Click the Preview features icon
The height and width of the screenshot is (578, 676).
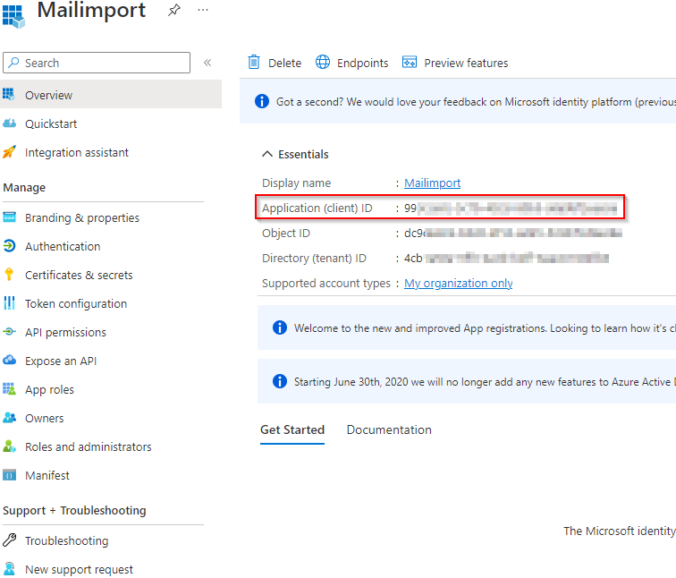coord(409,62)
